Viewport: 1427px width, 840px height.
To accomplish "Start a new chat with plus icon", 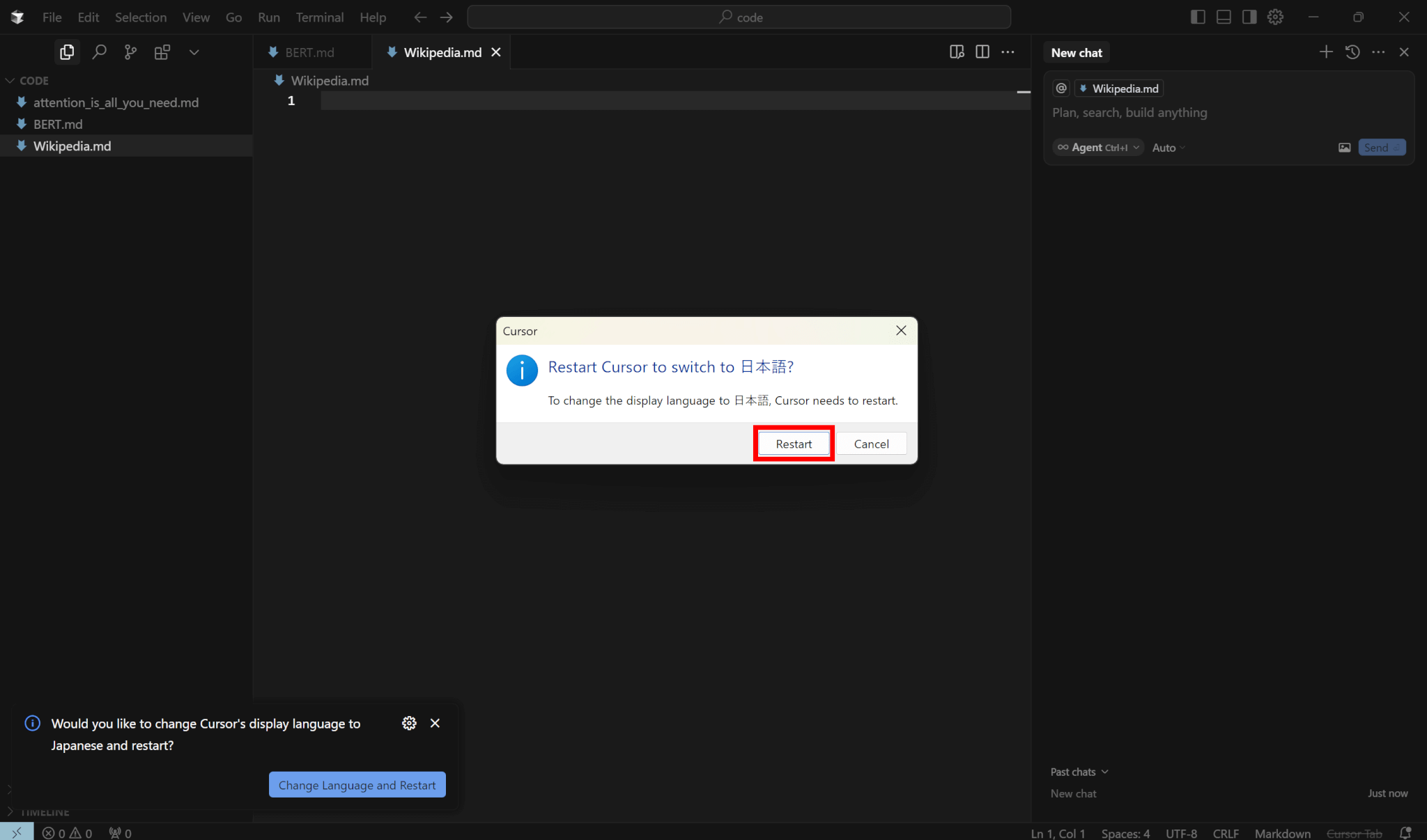I will pos(1326,52).
